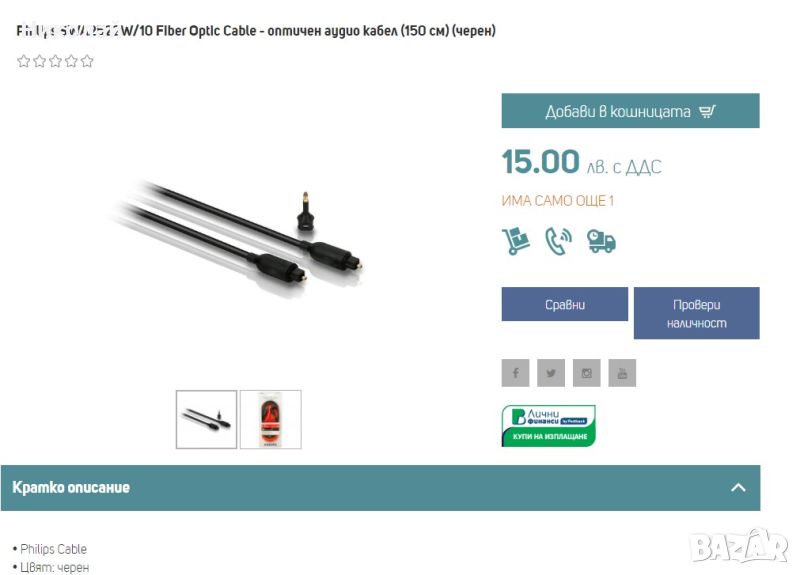Click the shopping cart icon in add button
The height and width of the screenshot is (575, 800).
(707, 111)
